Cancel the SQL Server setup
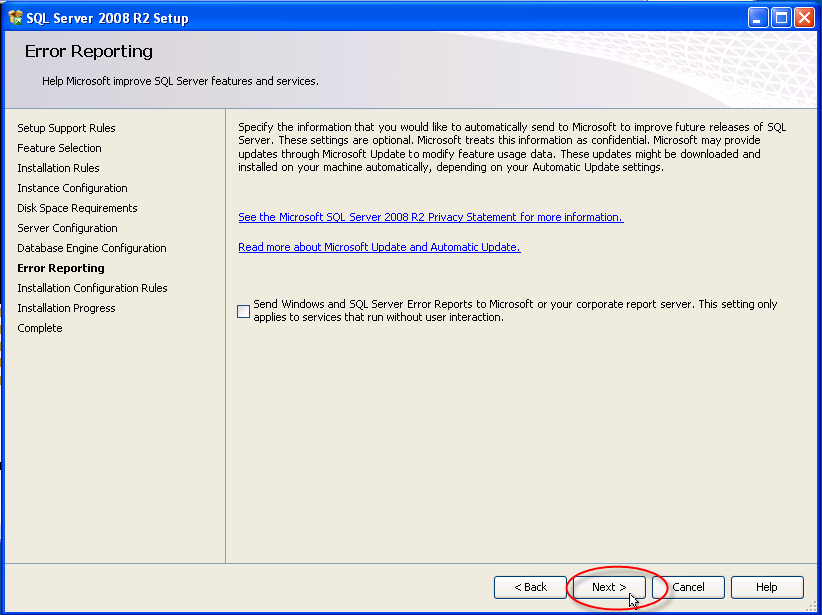Screen dimensions: 822x615 point(688,587)
